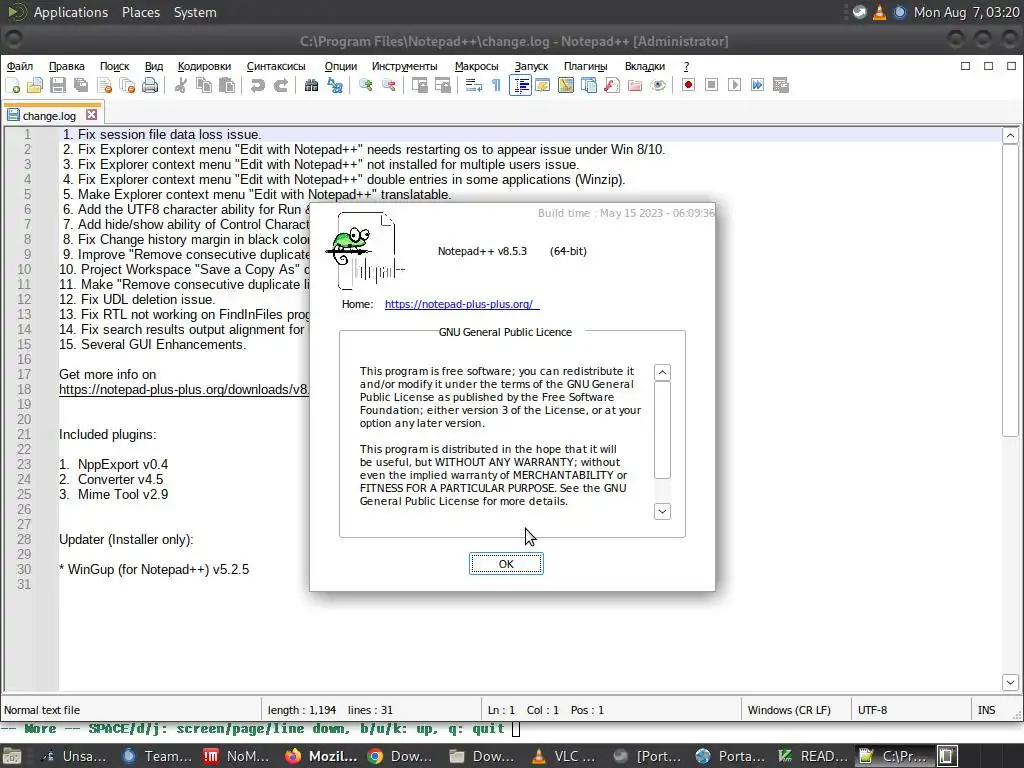The image size is (1024, 768).
Task: Open the Синтаксисы menu
Action: [276, 66]
